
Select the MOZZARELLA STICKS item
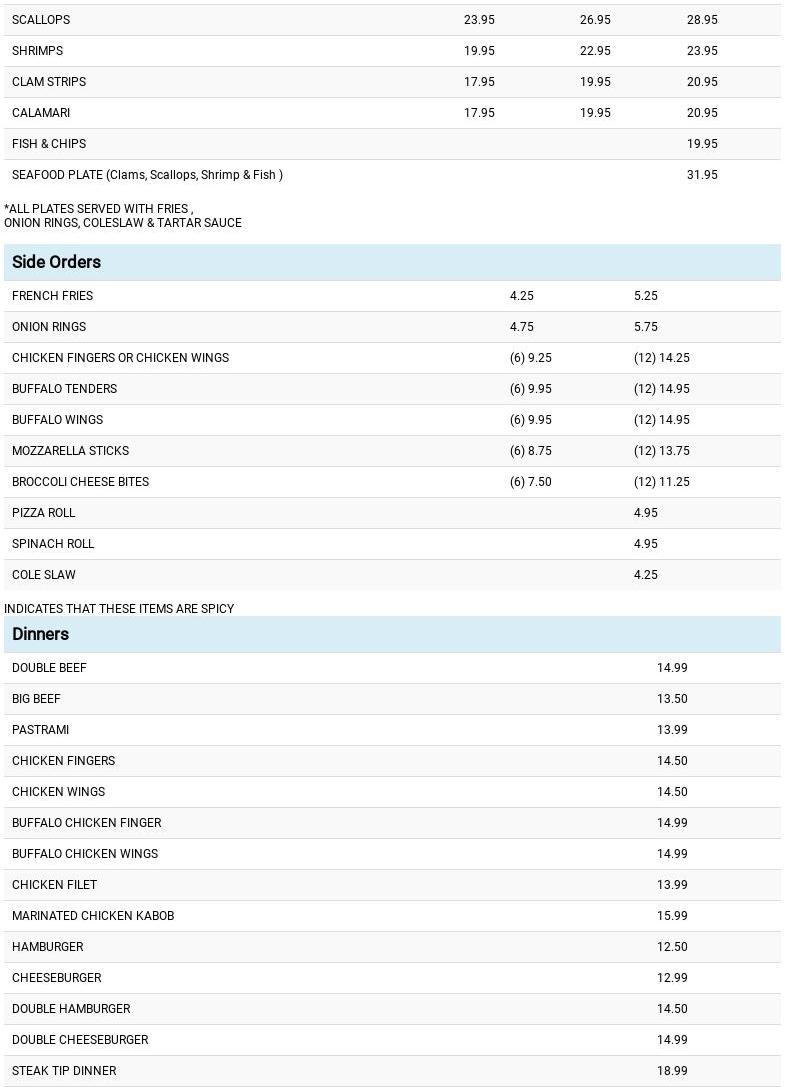tap(70, 451)
